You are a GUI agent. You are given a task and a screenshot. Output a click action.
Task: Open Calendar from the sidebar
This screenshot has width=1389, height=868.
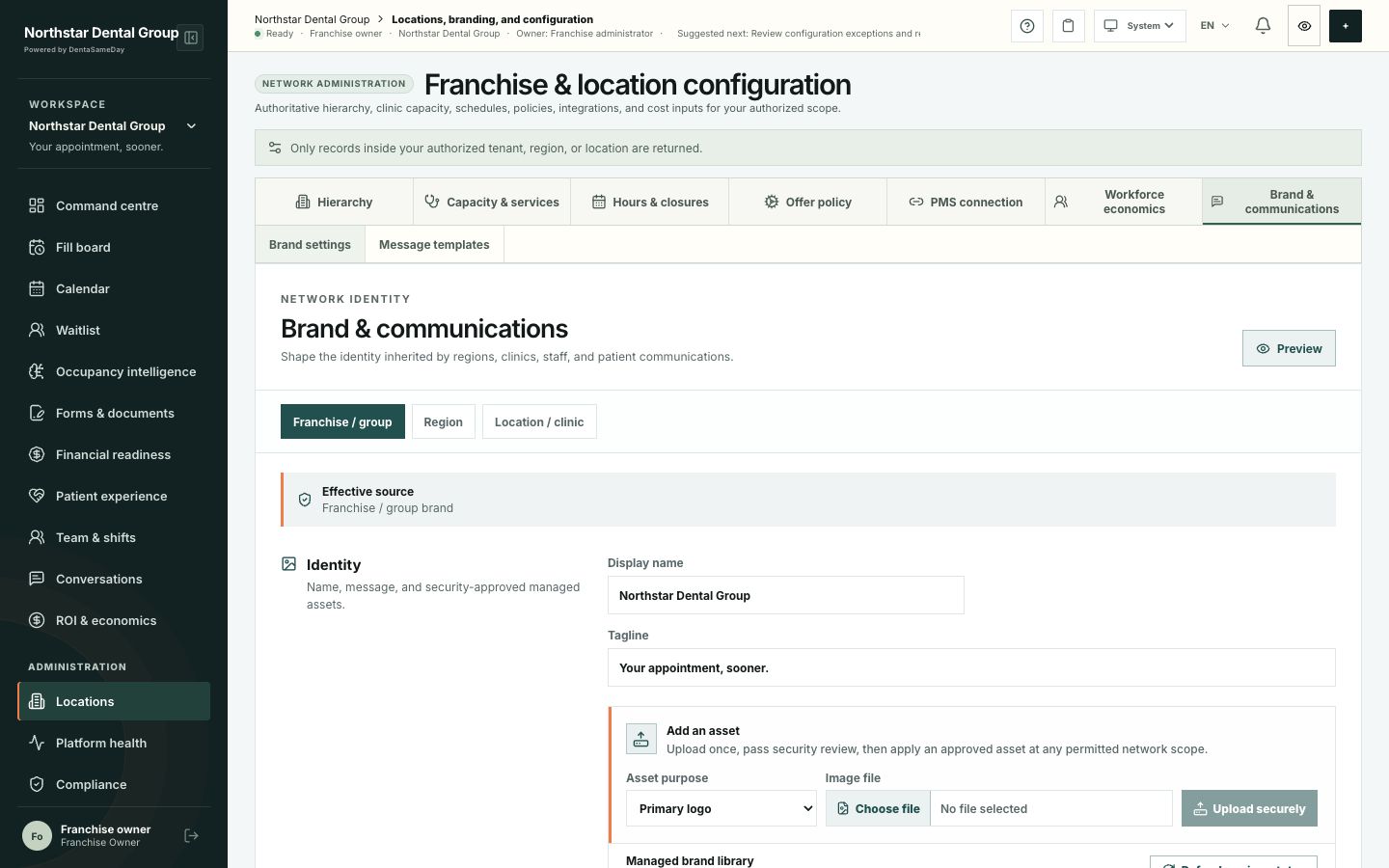pyautogui.click(x=114, y=288)
